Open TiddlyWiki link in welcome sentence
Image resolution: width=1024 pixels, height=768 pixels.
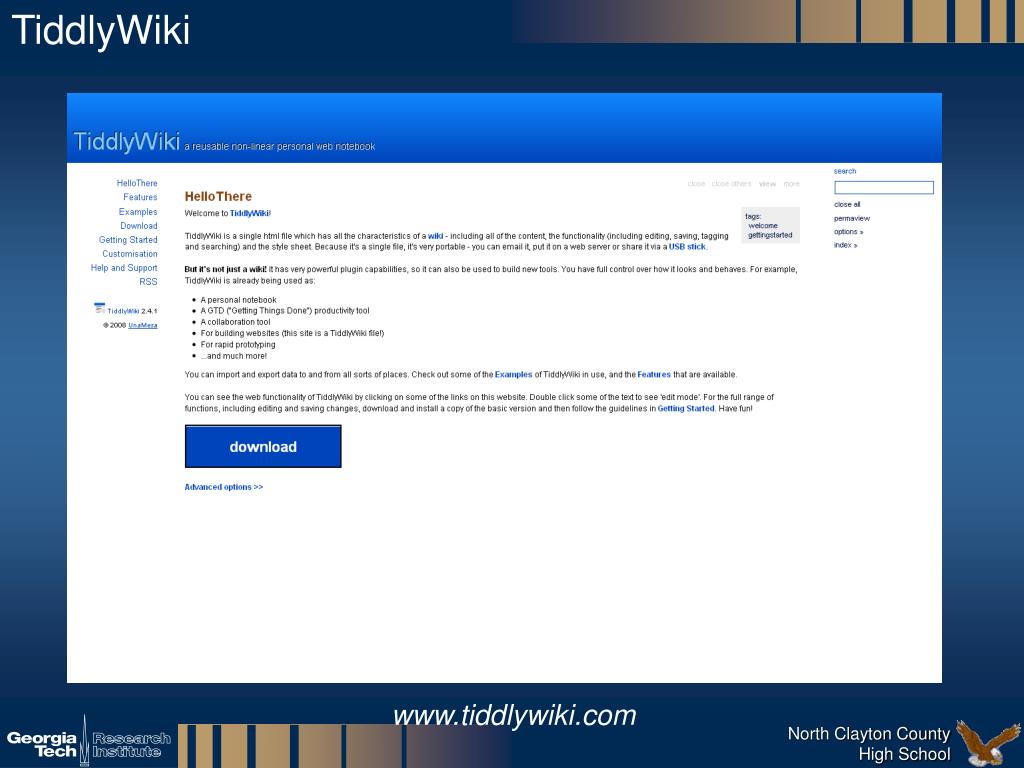click(x=249, y=214)
